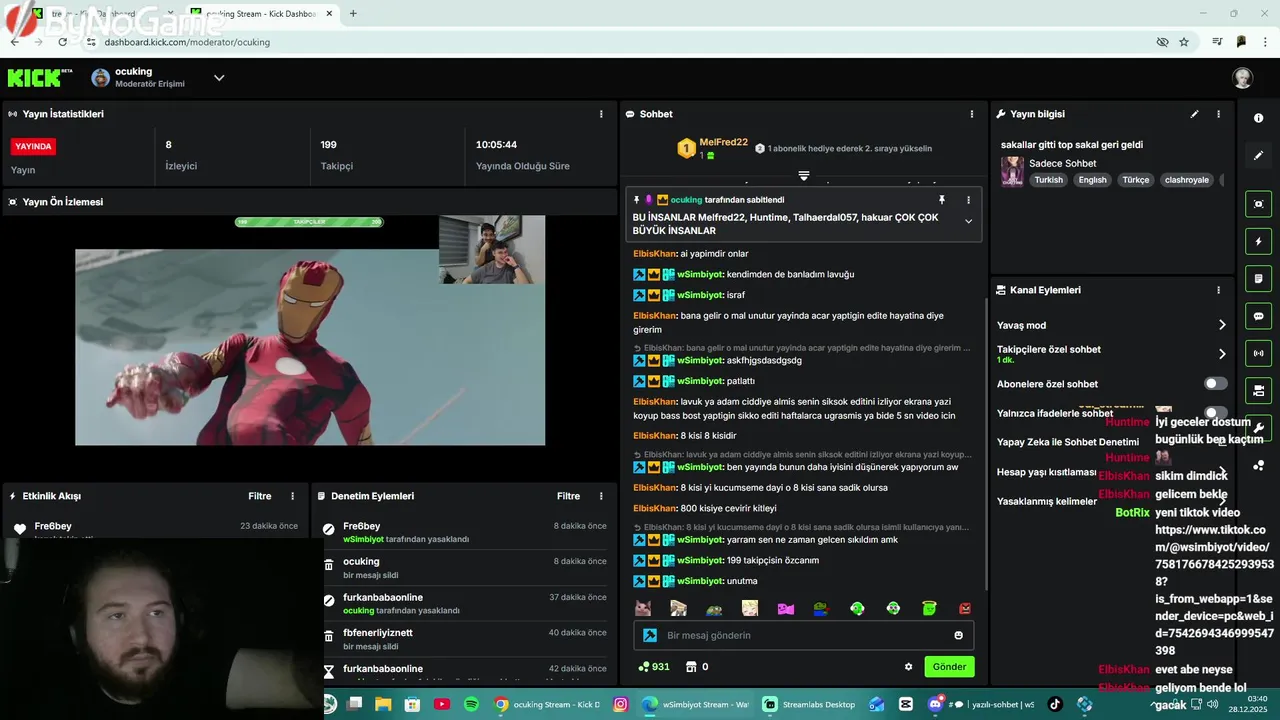The image size is (1280, 720).
Task: Select the English tag
Action: coord(1092,180)
